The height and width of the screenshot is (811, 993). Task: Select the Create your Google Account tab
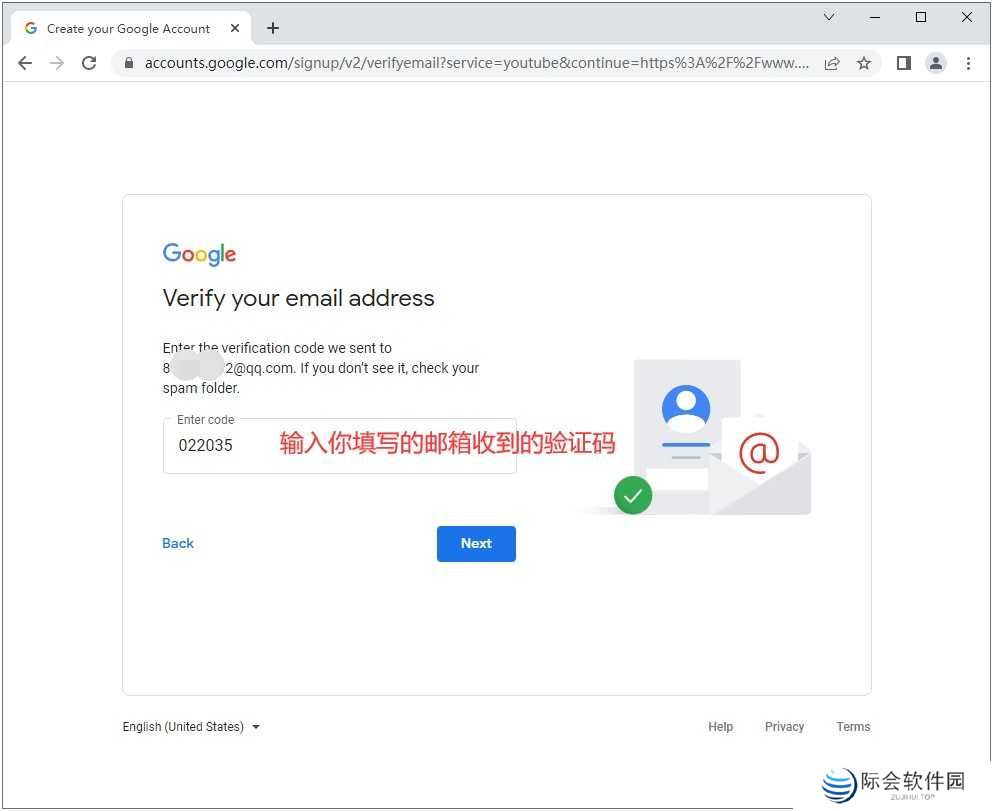[x=129, y=28]
